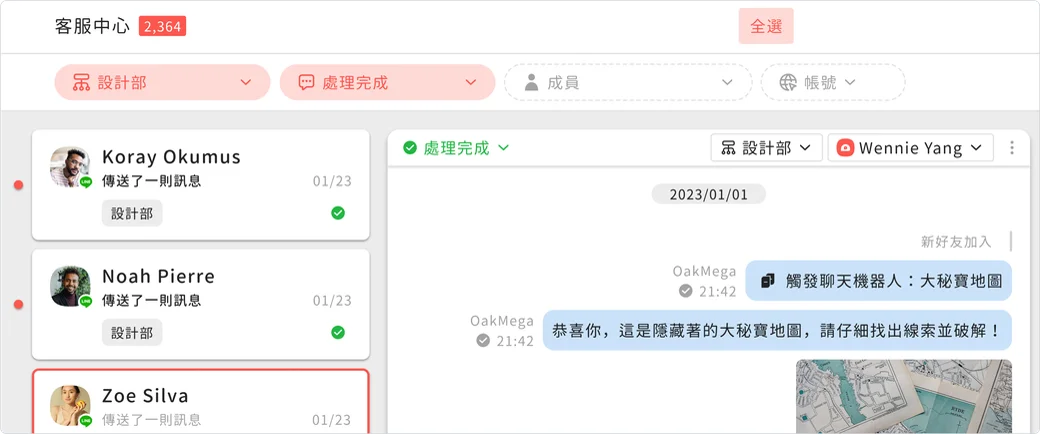
Task: Click the 恭喜你 treasure map message bubble
Action: pos(777,330)
